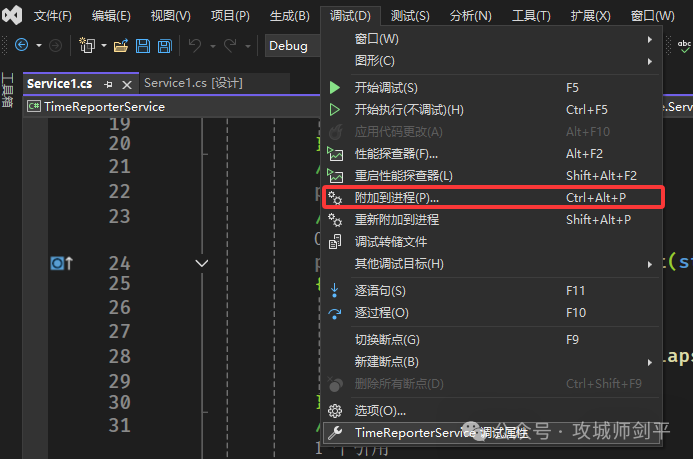Image resolution: width=693 pixels, height=459 pixels.
Task: Expand the 其他调试目标(H) submenu
Action: coord(649,264)
